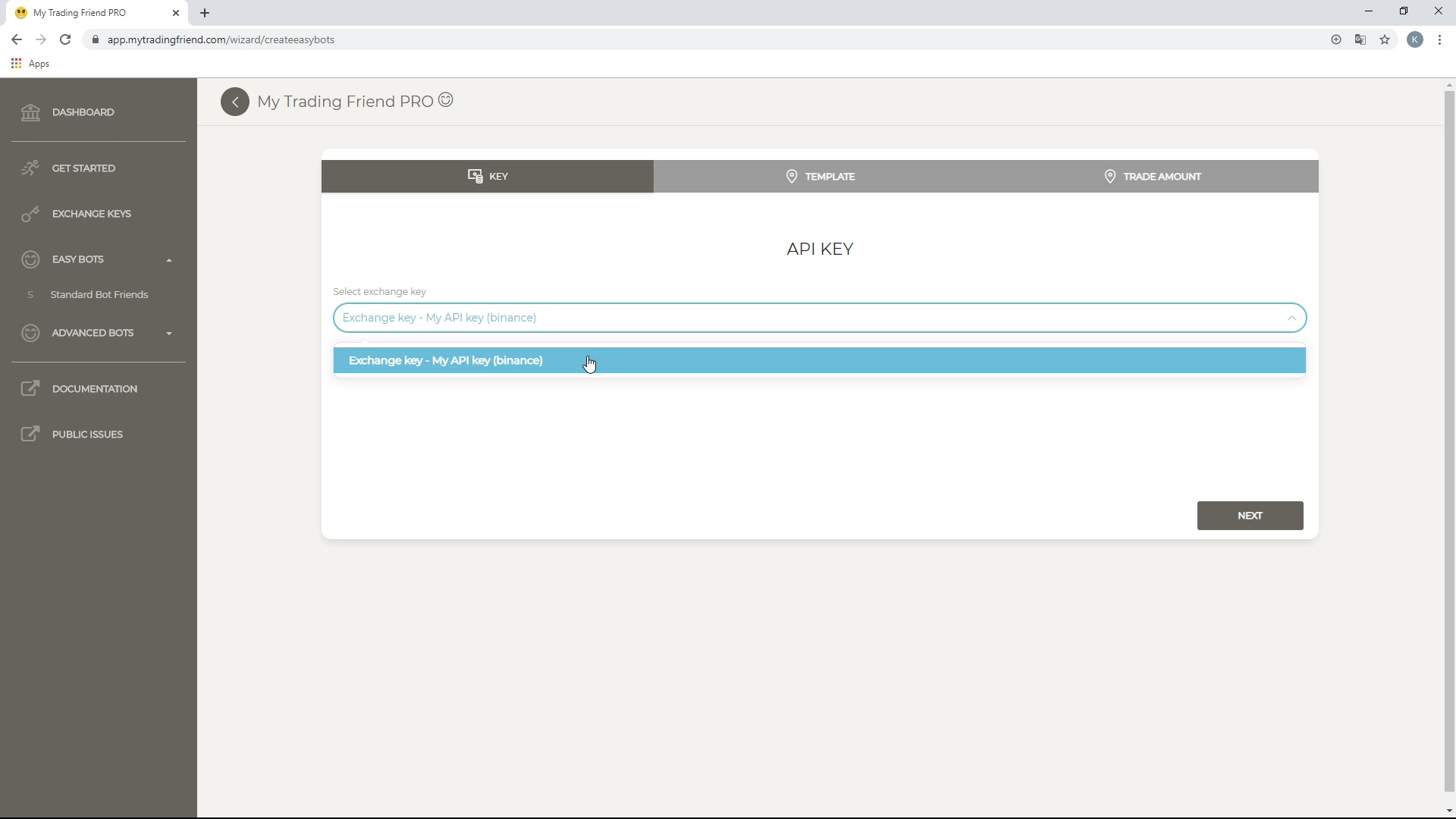Click the NEXT button
Screen dimensions: 1456x819
[1250, 516]
